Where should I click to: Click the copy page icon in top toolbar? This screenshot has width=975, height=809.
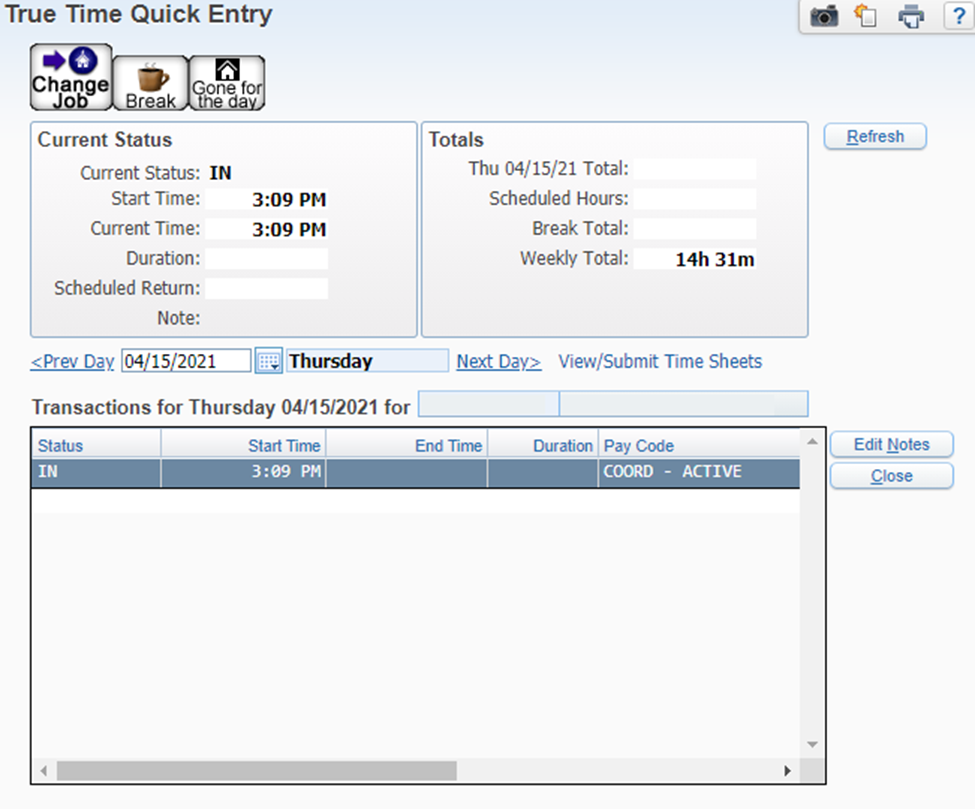click(866, 16)
